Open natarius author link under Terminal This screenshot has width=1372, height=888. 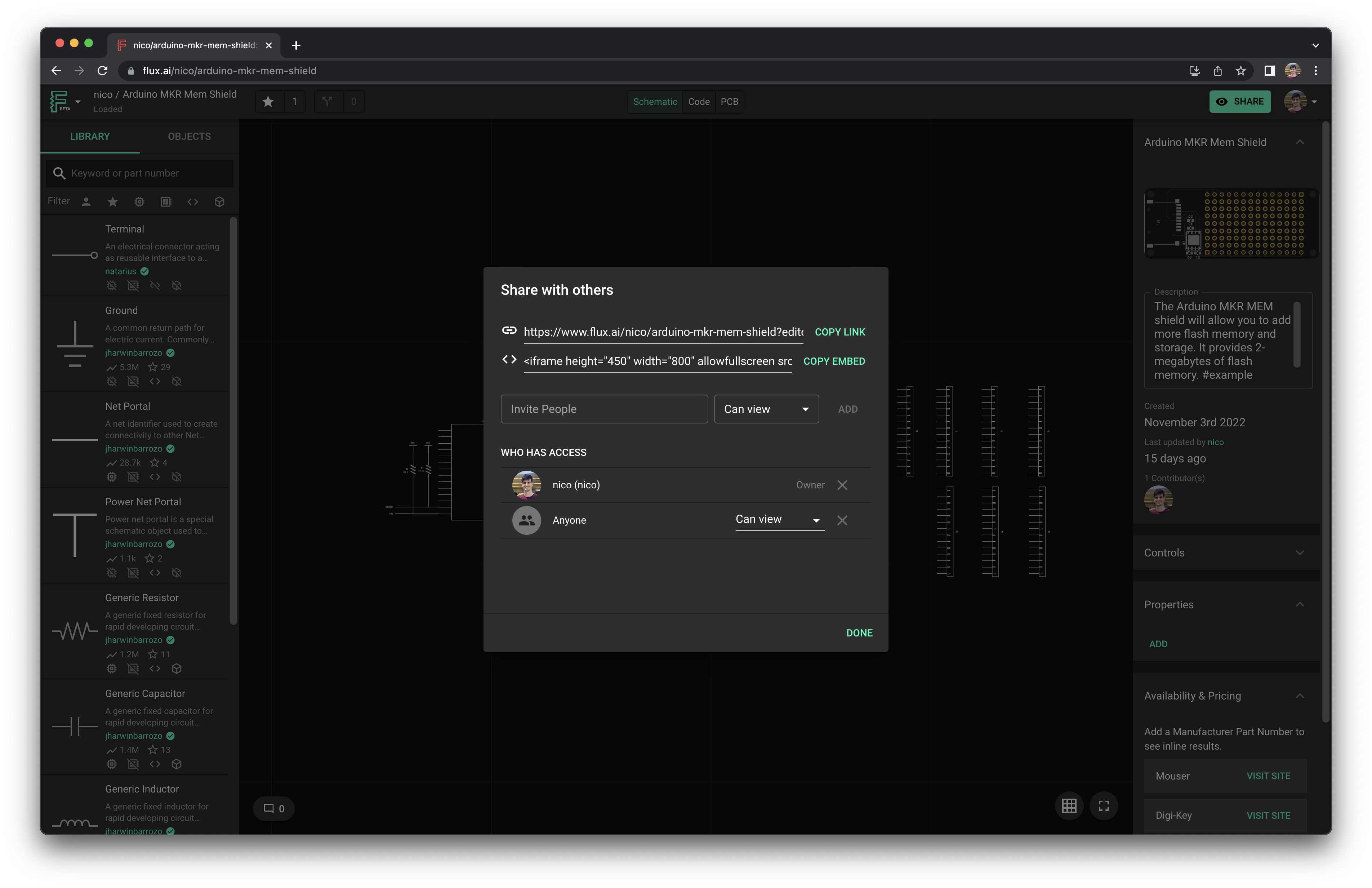120,272
